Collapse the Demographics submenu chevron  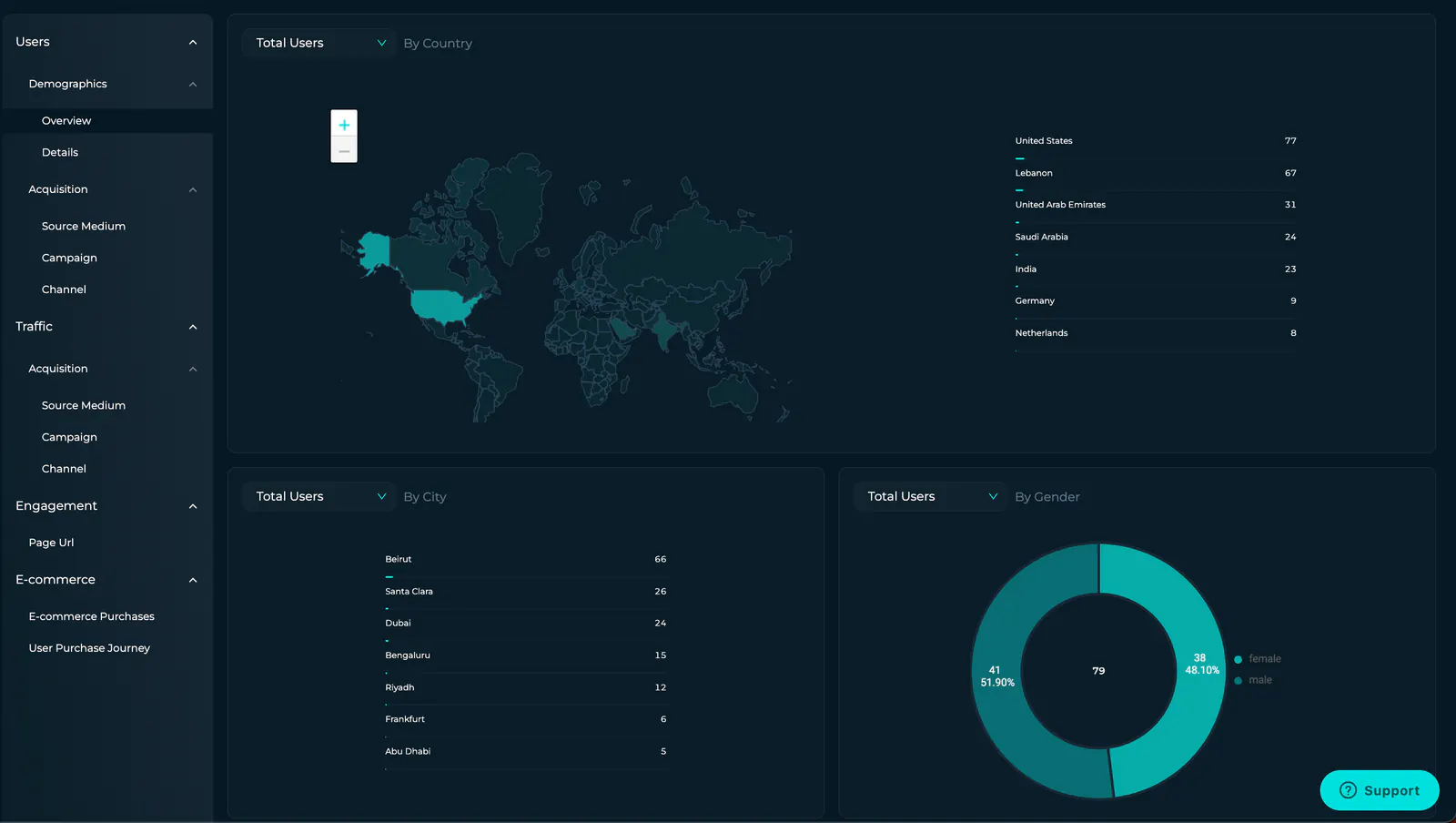(x=193, y=84)
